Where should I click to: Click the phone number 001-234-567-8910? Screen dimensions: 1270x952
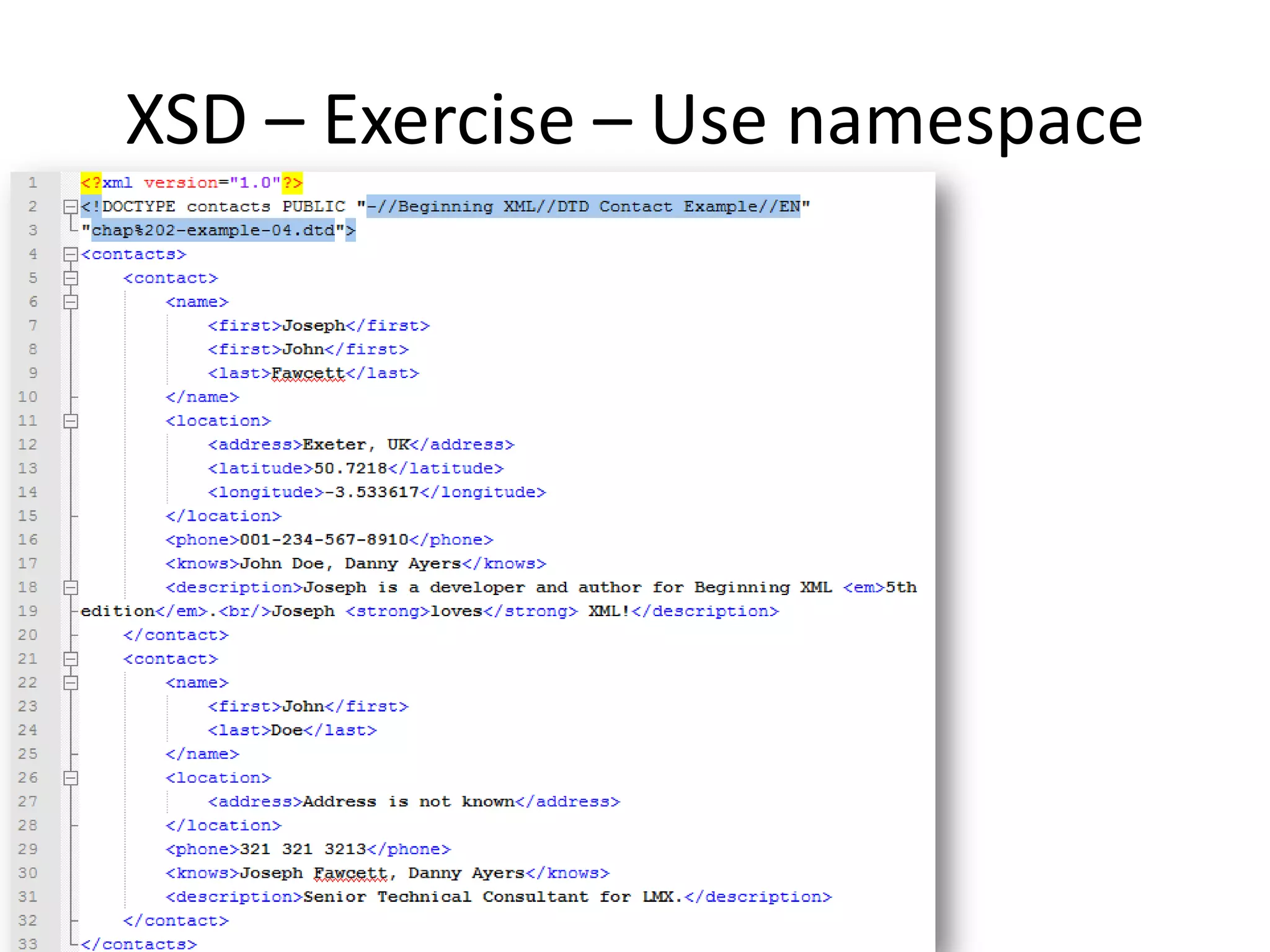[324, 540]
